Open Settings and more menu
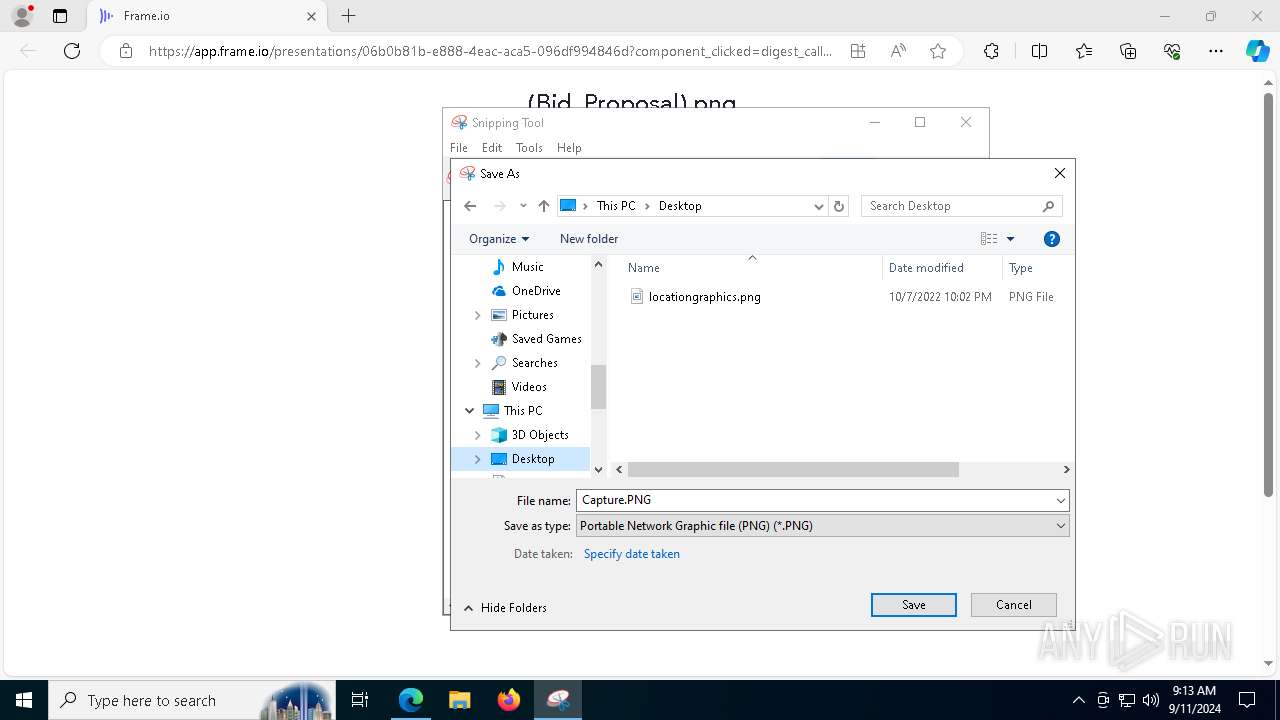 click(1216, 51)
